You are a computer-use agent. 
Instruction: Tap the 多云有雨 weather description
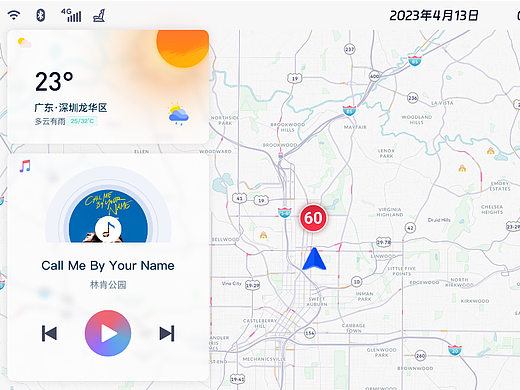pyautogui.click(x=50, y=121)
